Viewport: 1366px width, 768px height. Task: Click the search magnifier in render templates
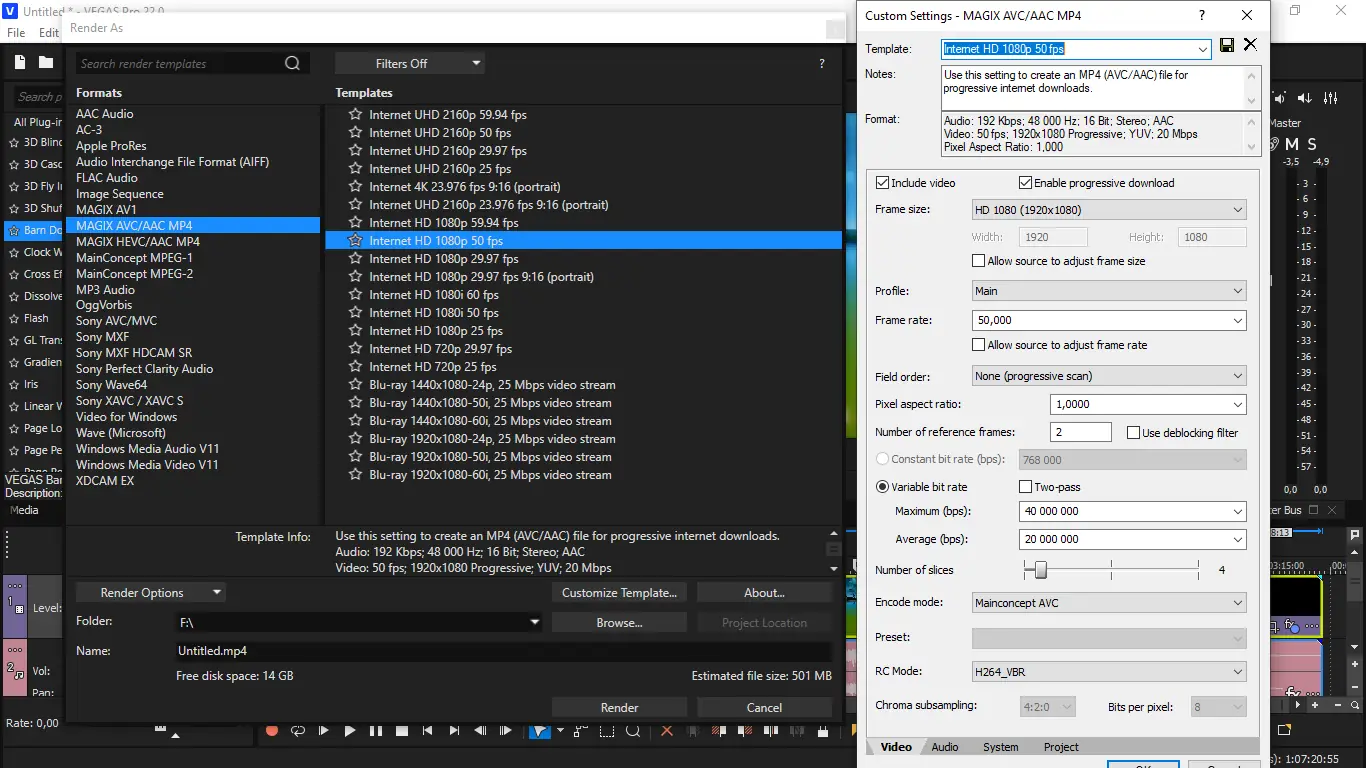[292, 63]
